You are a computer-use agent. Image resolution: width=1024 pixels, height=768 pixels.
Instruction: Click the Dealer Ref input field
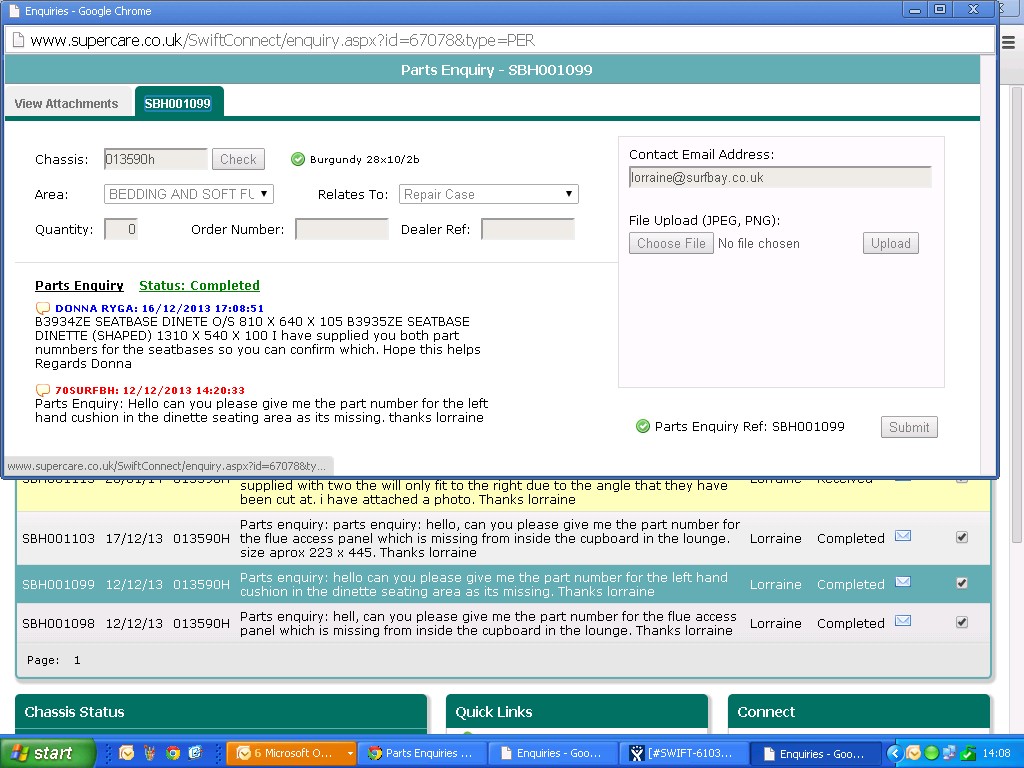pos(528,229)
